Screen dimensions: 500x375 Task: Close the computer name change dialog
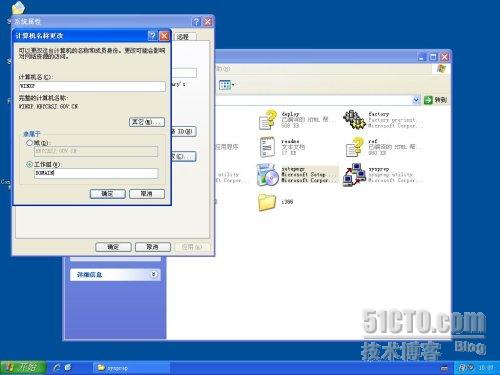click(x=164, y=36)
